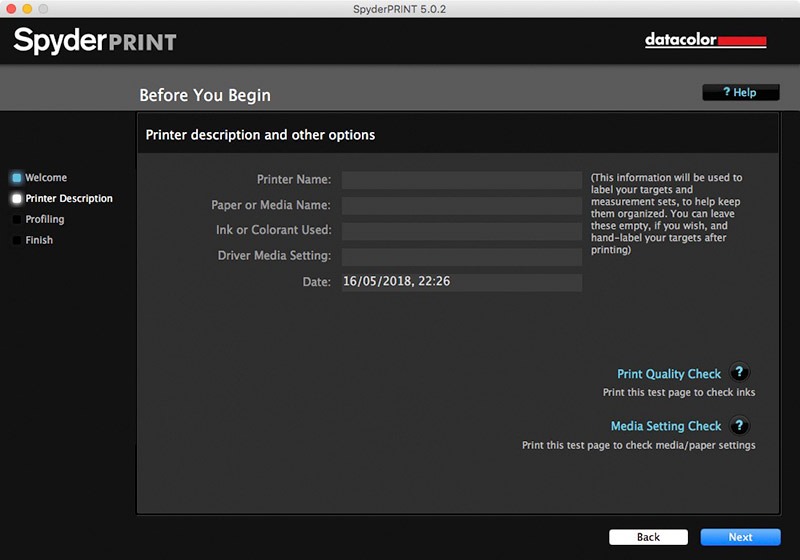
Task: Click the datacolor logo
Action: click(705, 41)
